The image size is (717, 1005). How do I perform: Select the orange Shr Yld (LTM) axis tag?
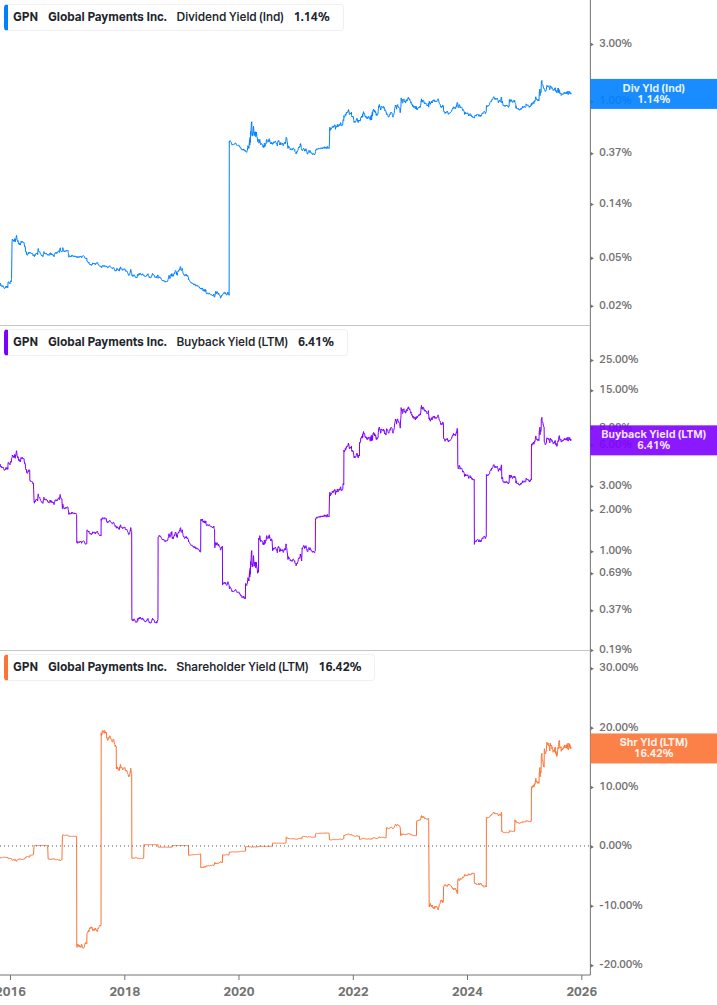tap(653, 748)
